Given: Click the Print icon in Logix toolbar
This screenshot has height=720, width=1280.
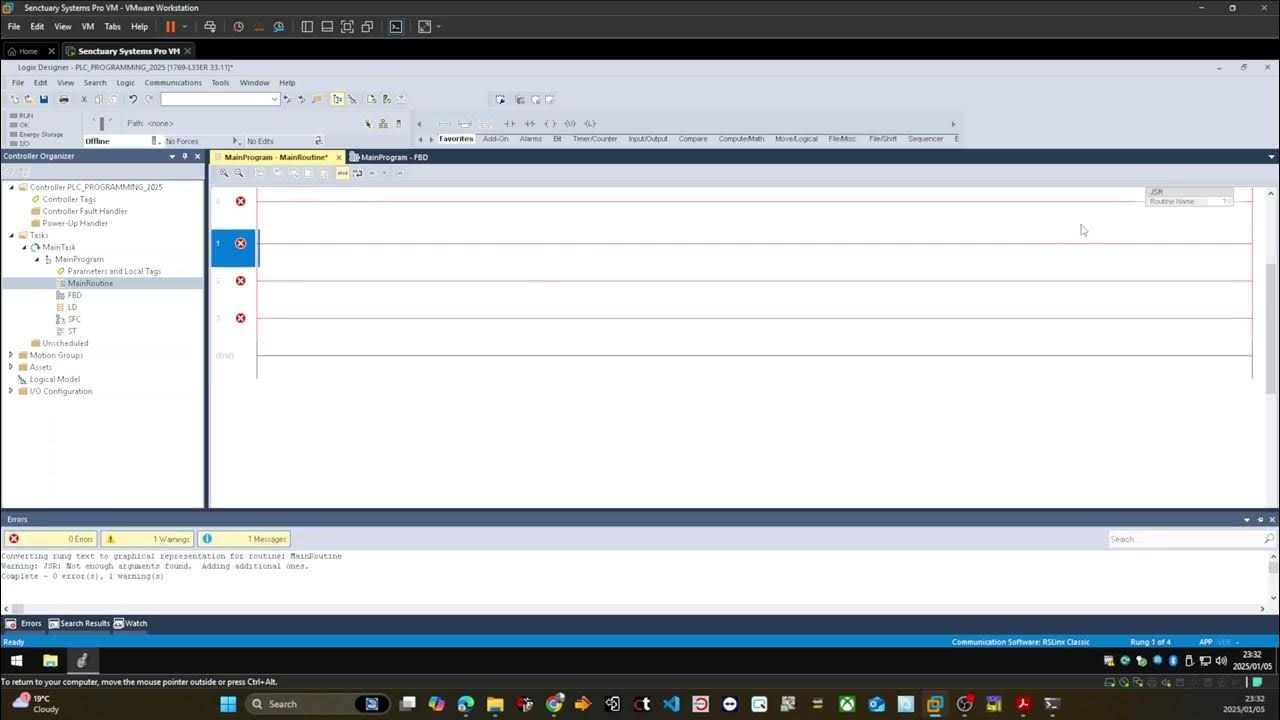Looking at the screenshot, I should (64, 99).
